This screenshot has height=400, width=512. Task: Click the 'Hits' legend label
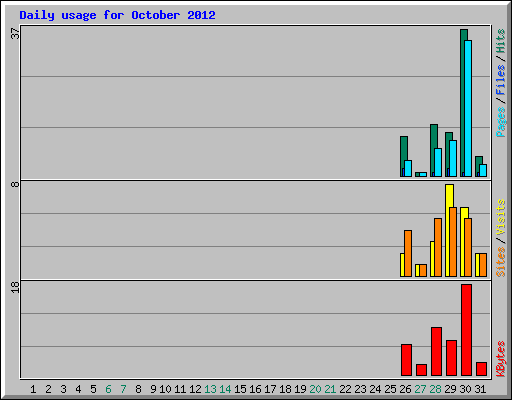(500, 41)
